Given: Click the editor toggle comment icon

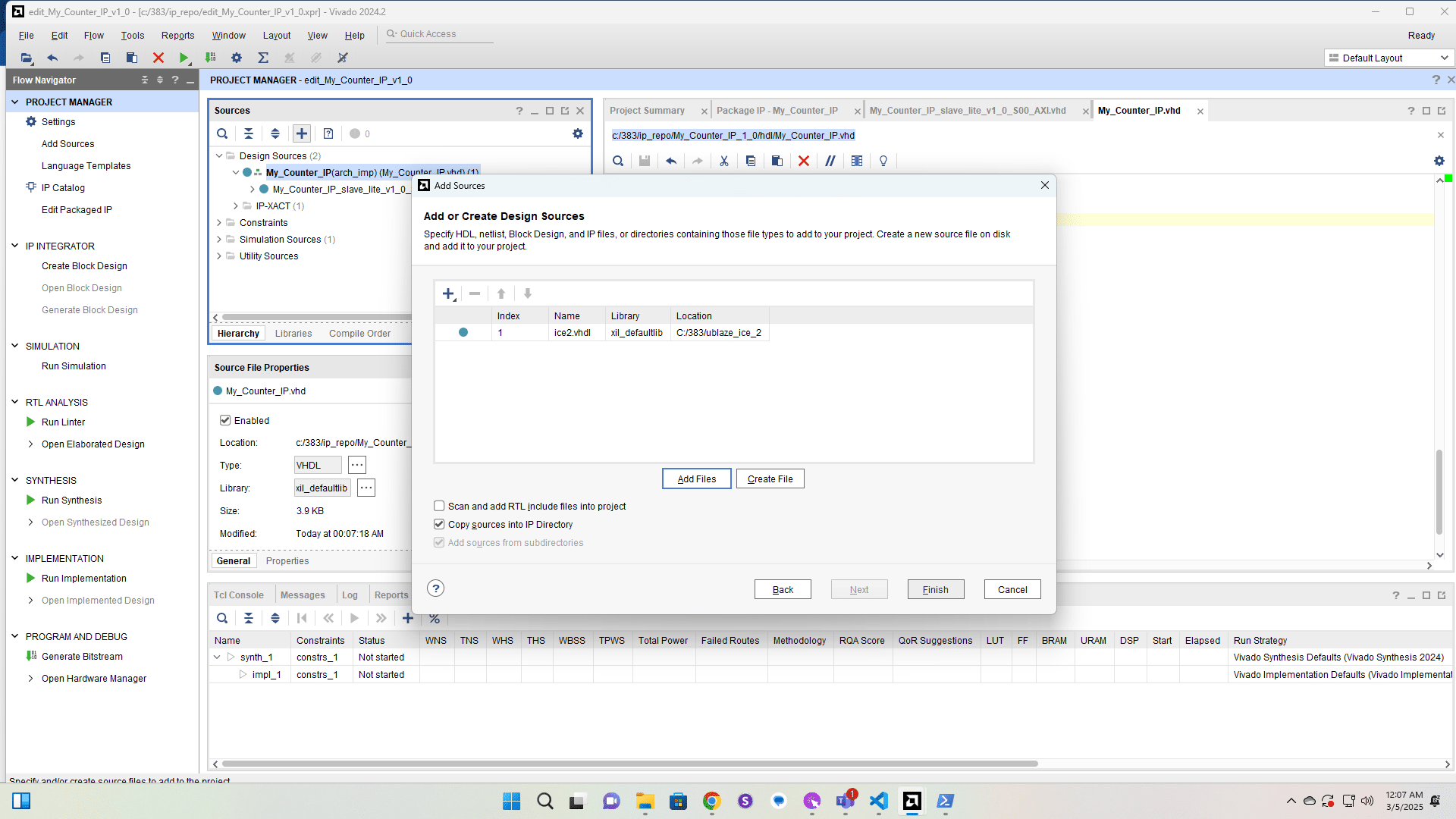Looking at the screenshot, I should (x=830, y=161).
